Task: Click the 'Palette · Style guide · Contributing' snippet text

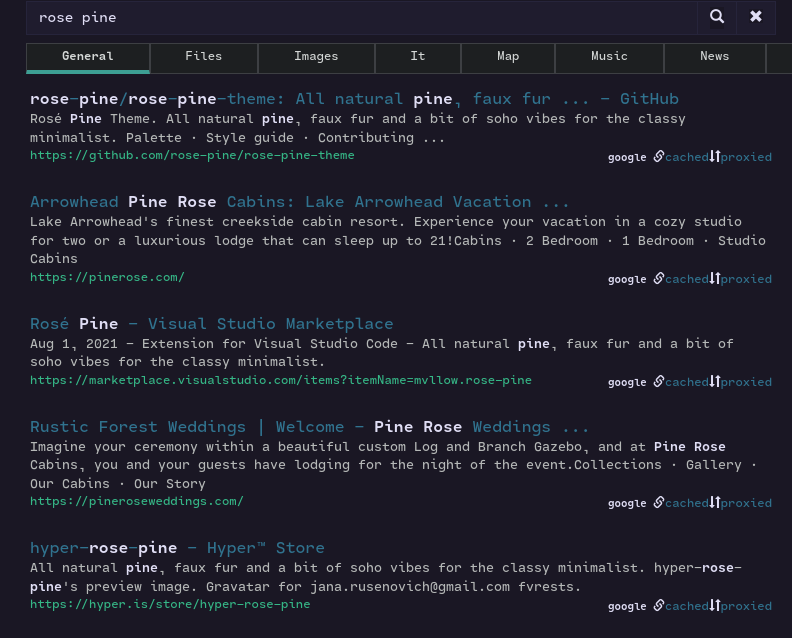Action: [x=270, y=138]
